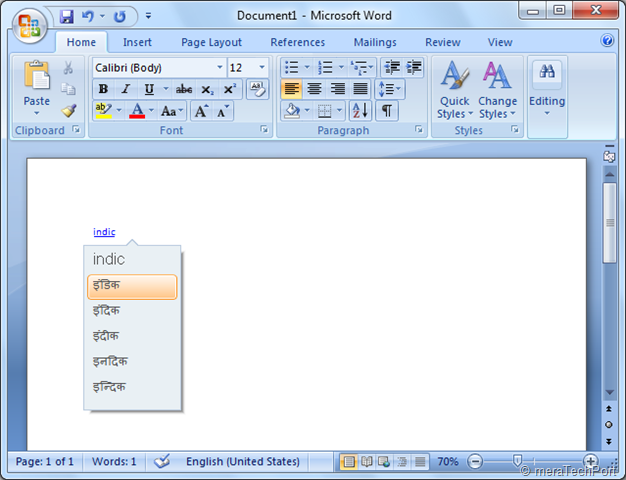The height and width of the screenshot is (480, 626).
Task: Open References tab
Action: tap(297, 42)
